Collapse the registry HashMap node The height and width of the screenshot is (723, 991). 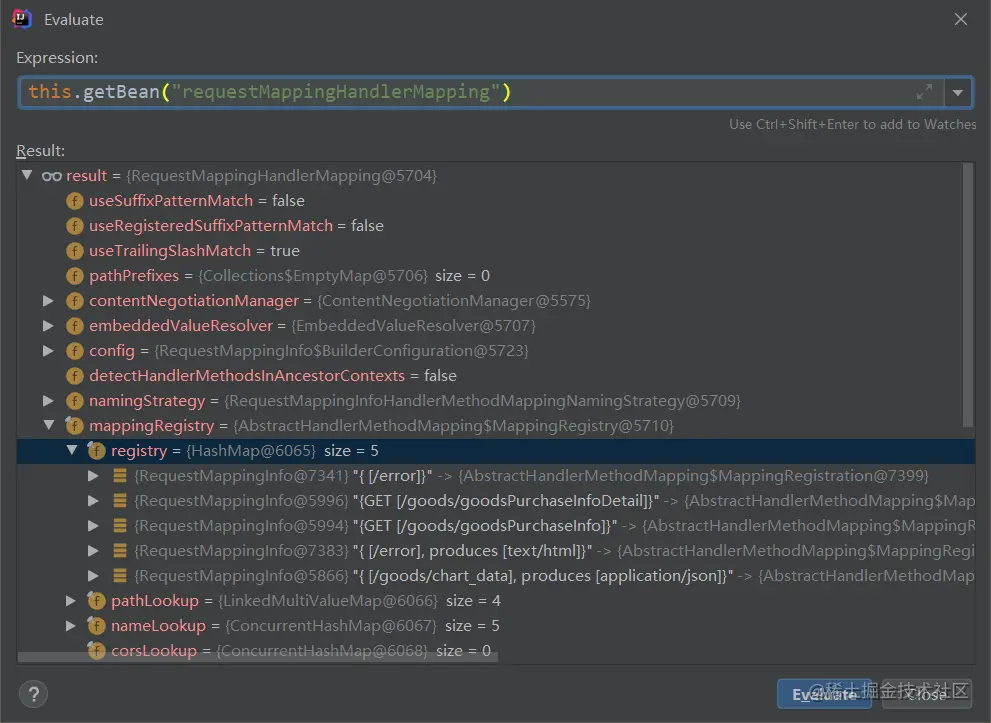(71, 450)
